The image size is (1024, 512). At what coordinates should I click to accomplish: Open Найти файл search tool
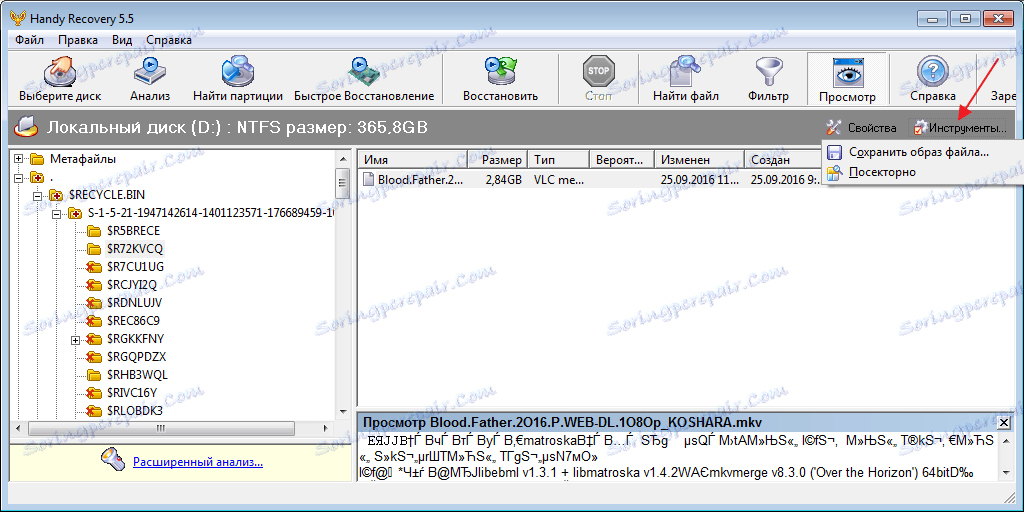click(686, 80)
